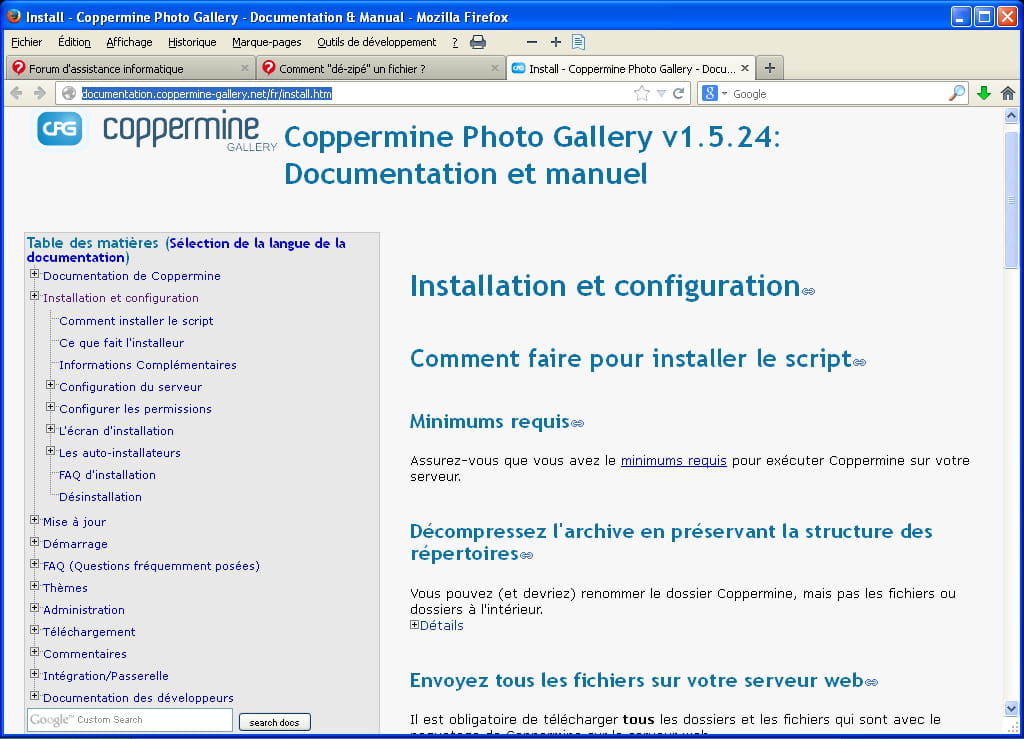This screenshot has width=1024, height=739.
Task: Go to the home page icon
Action: (1008, 93)
